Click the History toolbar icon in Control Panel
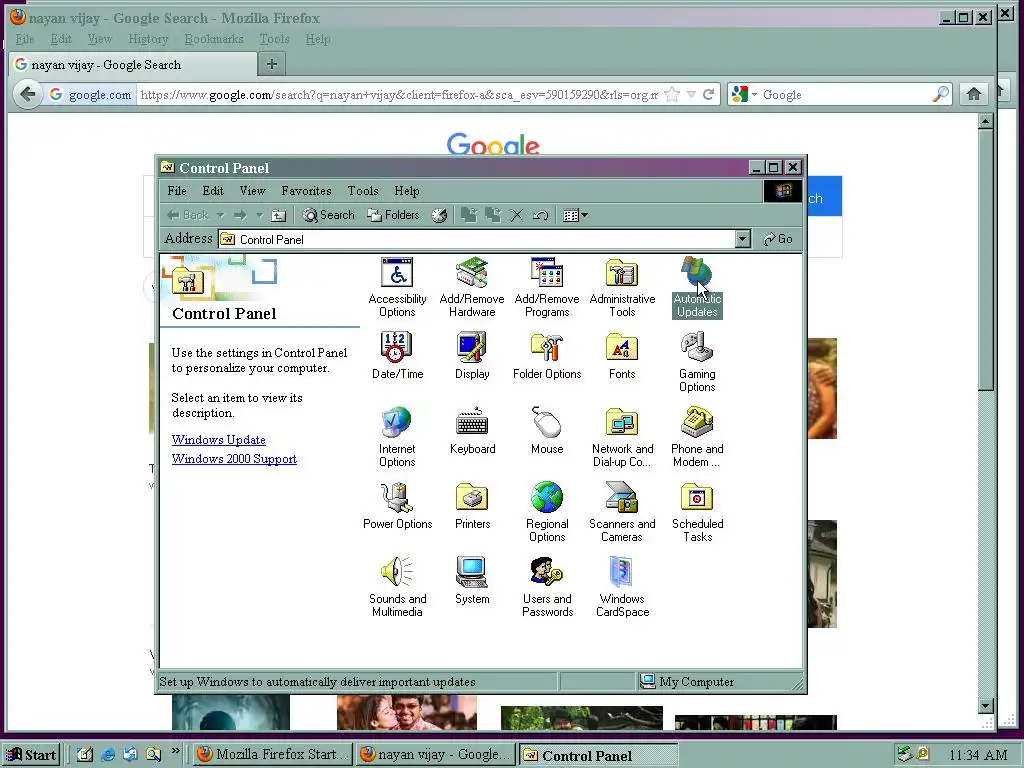 pyautogui.click(x=440, y=215)
